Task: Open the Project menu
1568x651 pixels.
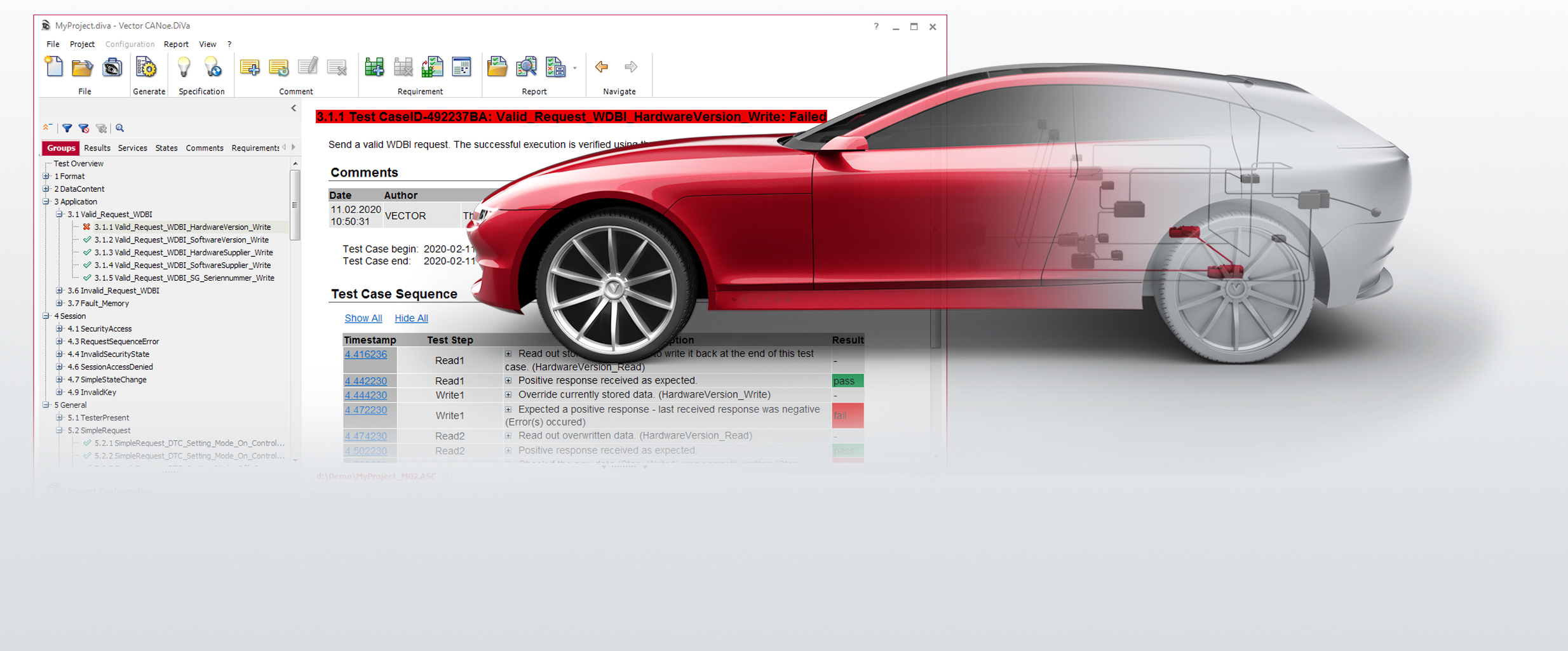Action: click(82, 44)
